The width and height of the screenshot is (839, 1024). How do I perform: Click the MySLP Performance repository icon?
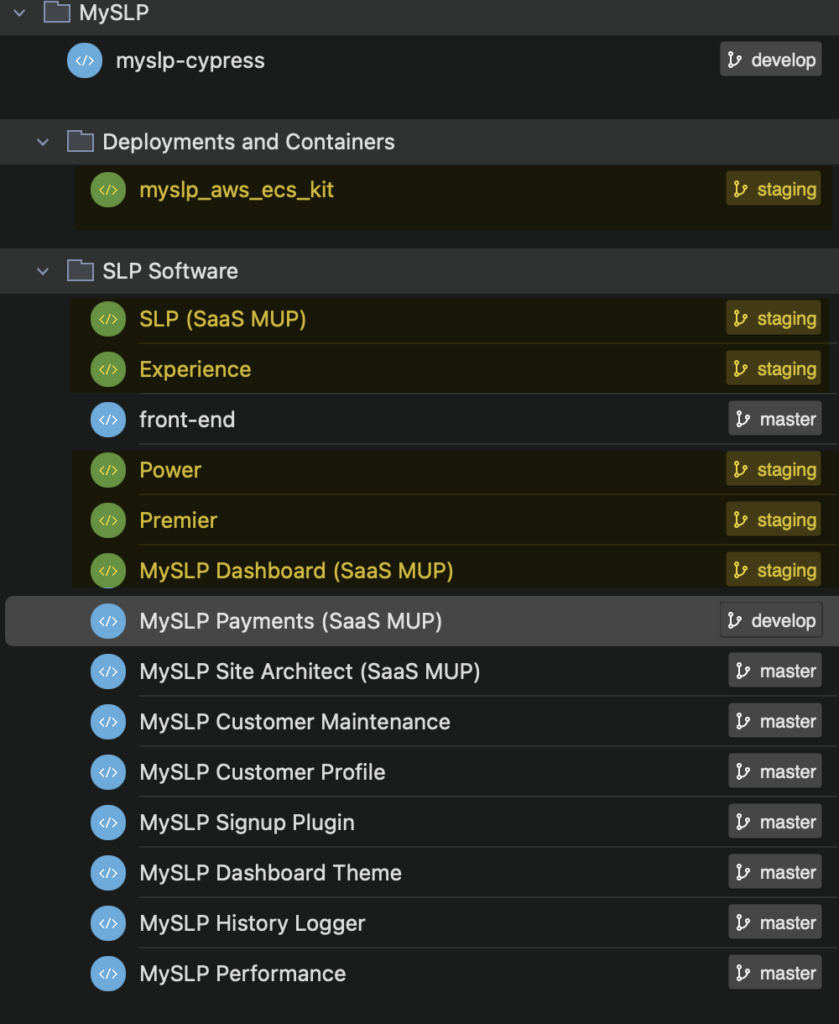click(x=108, y=974)
